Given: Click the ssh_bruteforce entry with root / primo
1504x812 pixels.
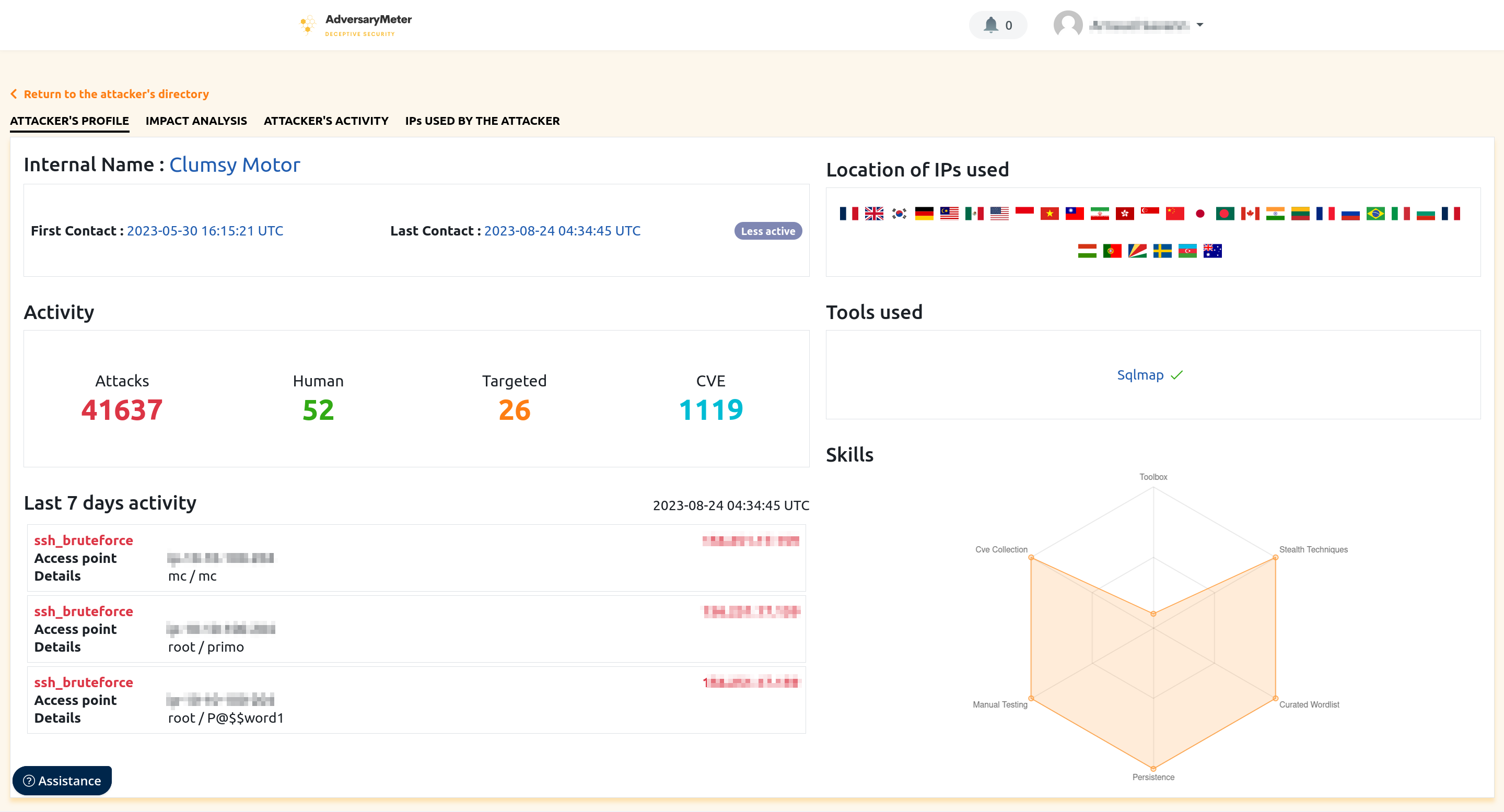Looking at the screenshot, I should (416, 629).
